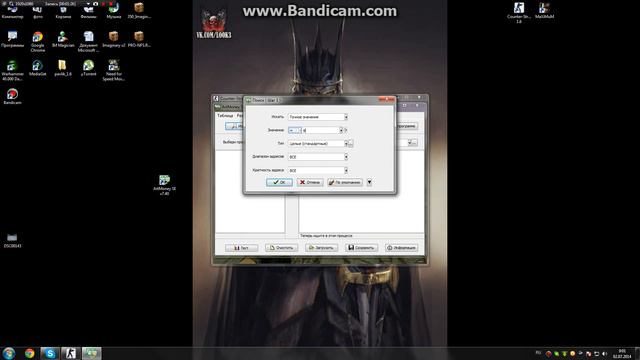Click the Сохранить button in ArtMoney
The width and height of the screenshot is (640, 360).
[x=361, y=248]
